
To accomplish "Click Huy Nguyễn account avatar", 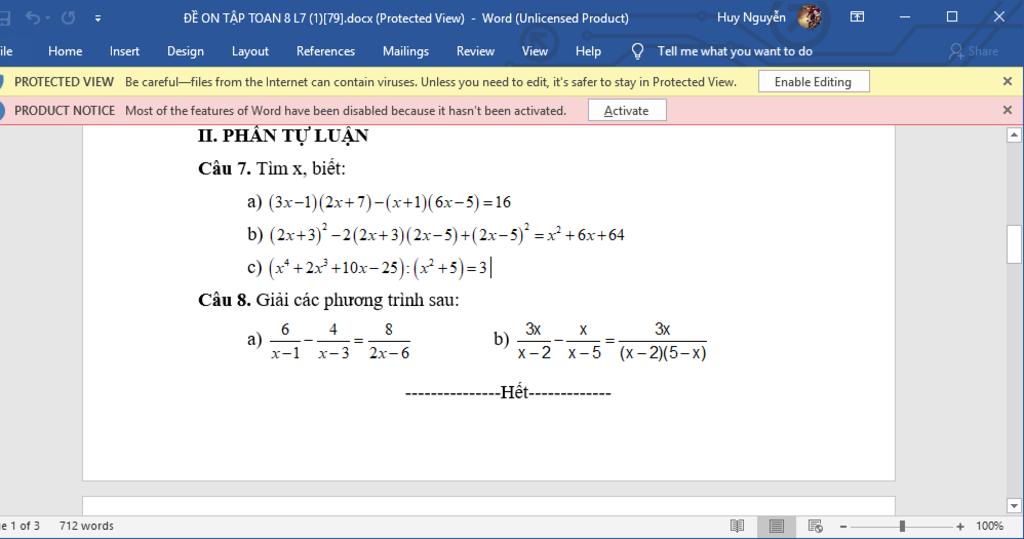I will [810, 17].
